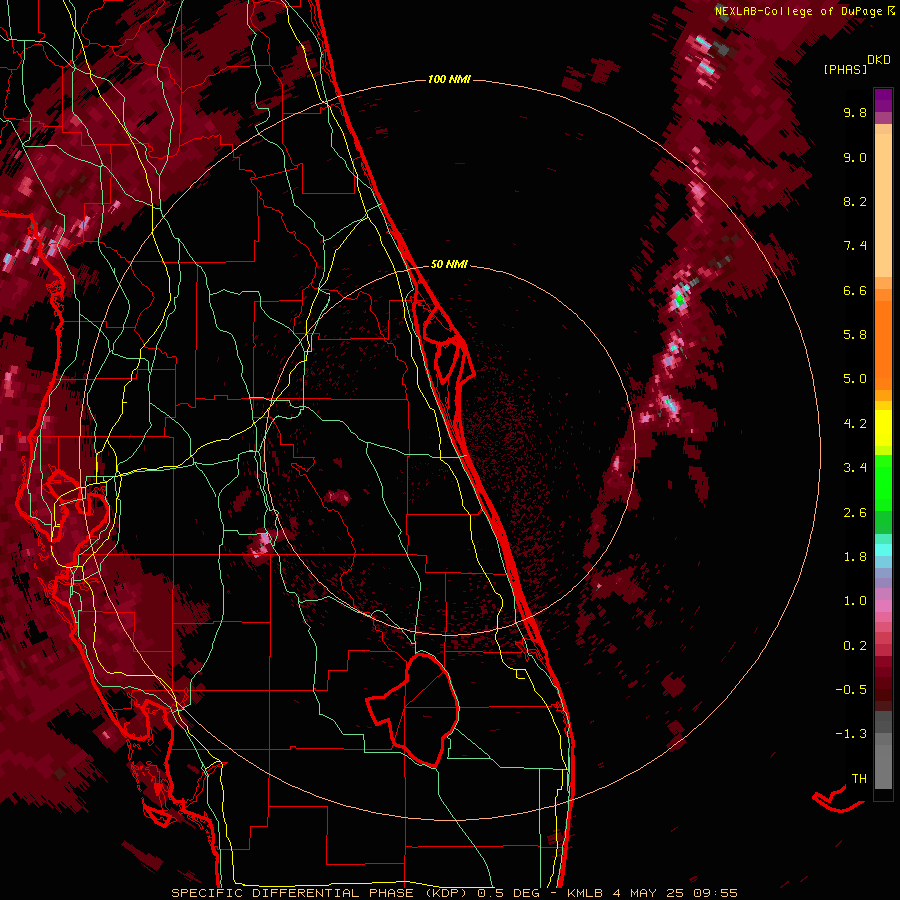Click the "4 MAY 25 09:55" timestamp

tap(675, 893)
